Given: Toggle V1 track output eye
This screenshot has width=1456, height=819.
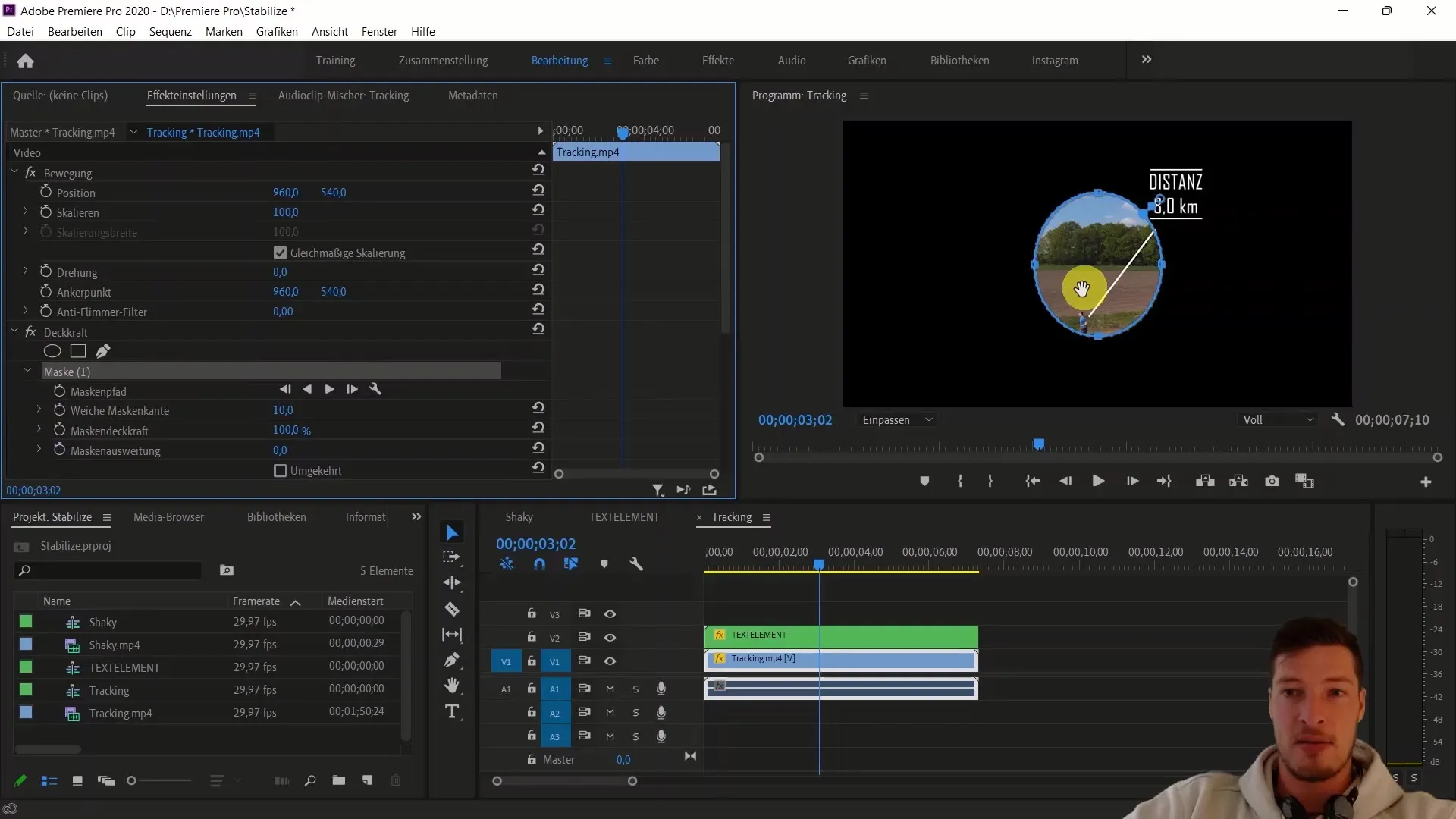Looking at the screenshot, I should coord(610,661).
